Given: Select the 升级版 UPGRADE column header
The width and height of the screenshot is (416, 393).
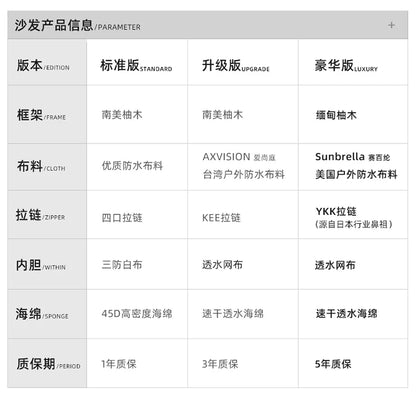Looking at the screenshot, I should tap(236, 65).
